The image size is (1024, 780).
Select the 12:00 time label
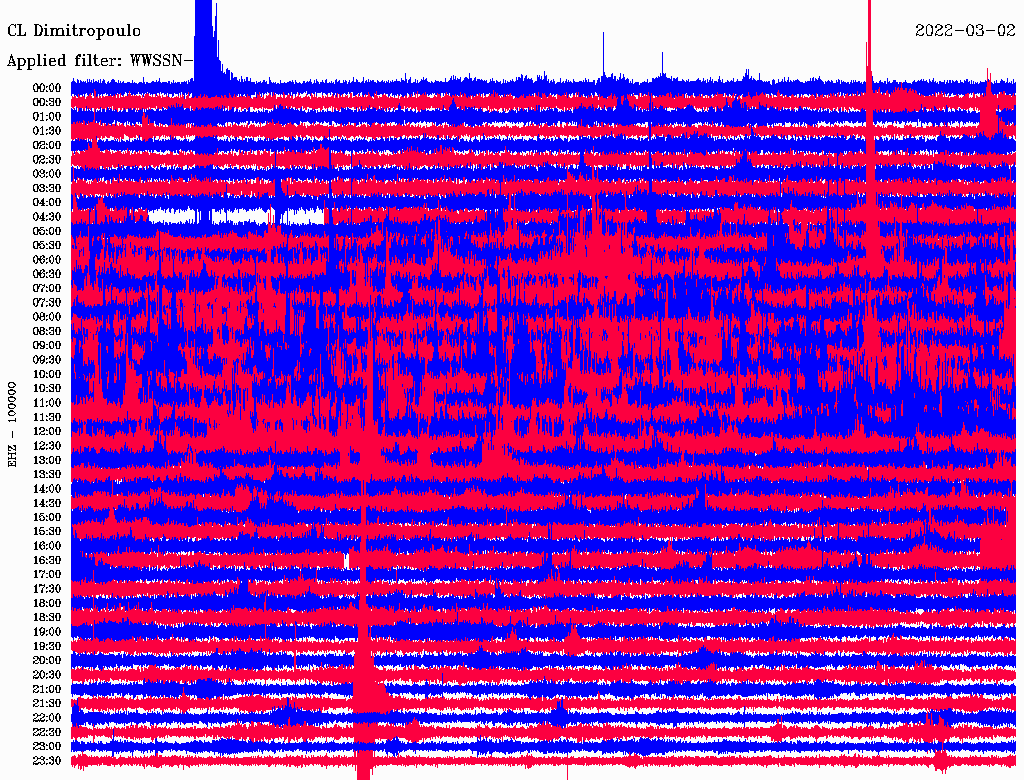pos(47,431)
